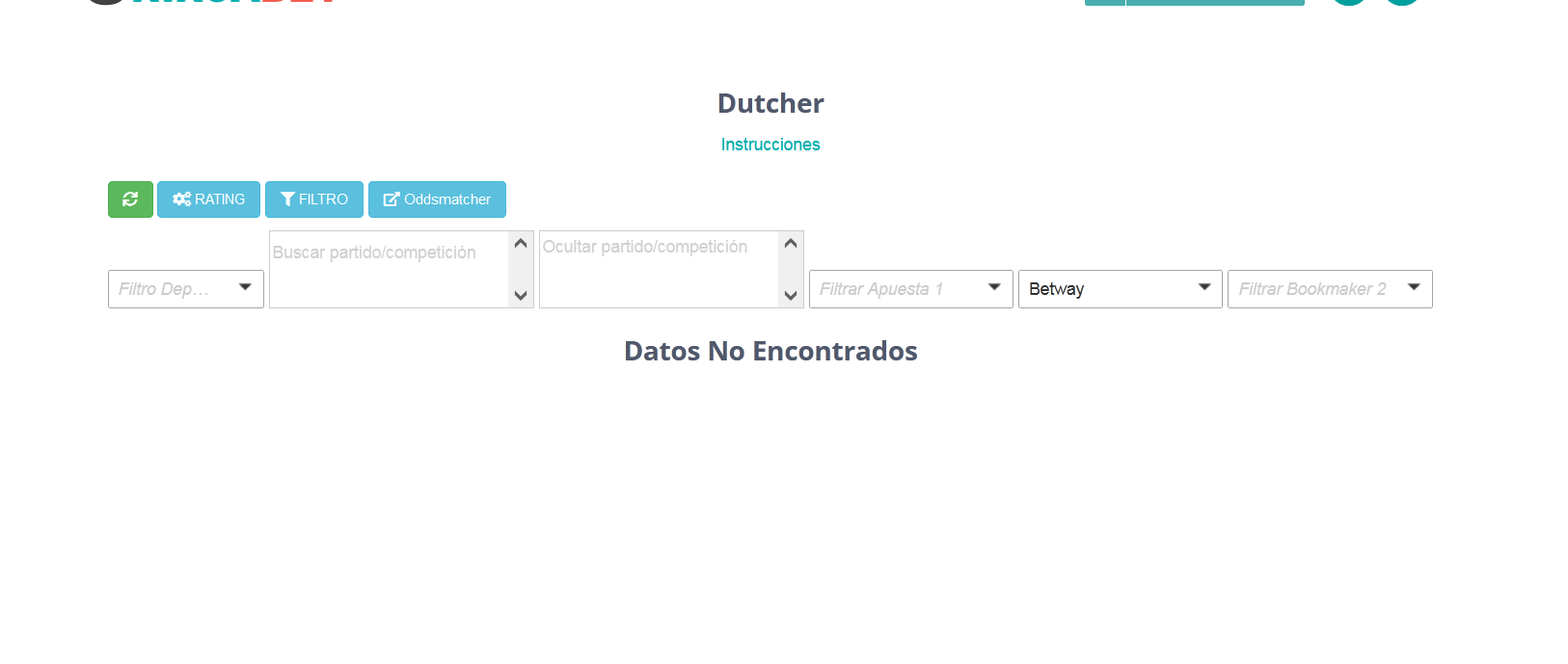Open the FILTRO filter button
1568x664 pixels.
coord(314,199)
